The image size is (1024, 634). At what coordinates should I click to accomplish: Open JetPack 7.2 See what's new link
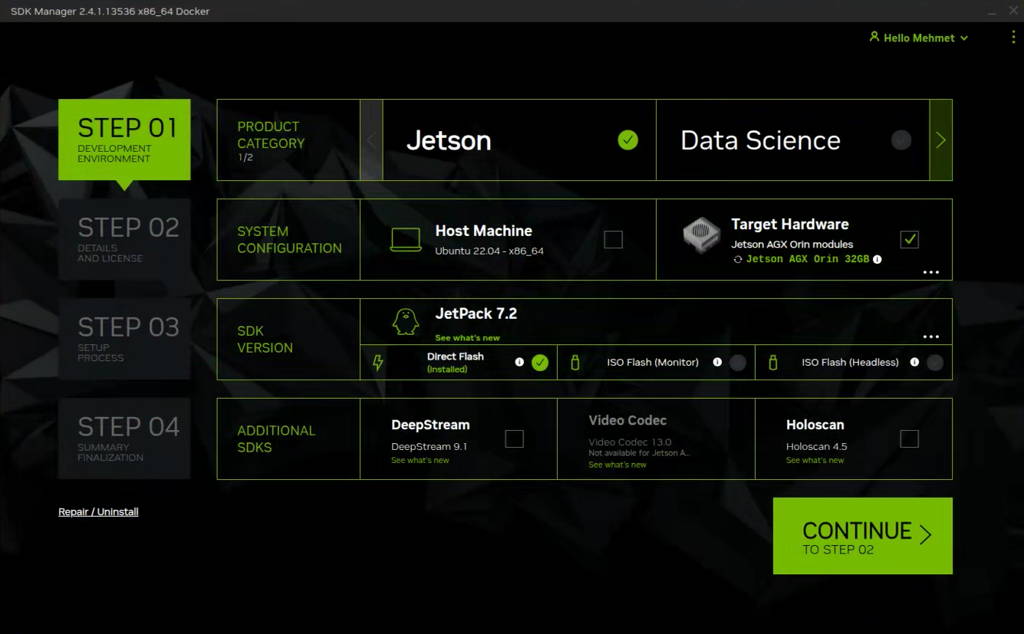pyautogui.click(x=467, y=338)
